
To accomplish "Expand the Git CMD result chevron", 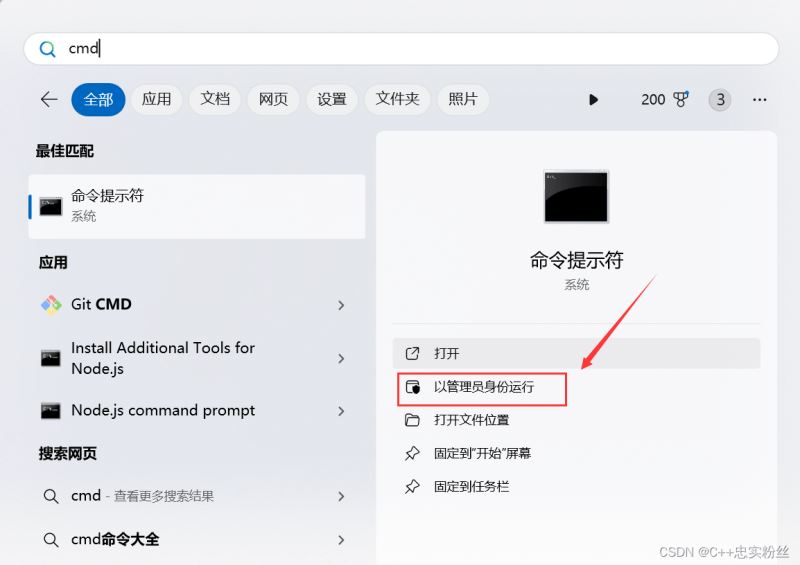I will [341, 305].
